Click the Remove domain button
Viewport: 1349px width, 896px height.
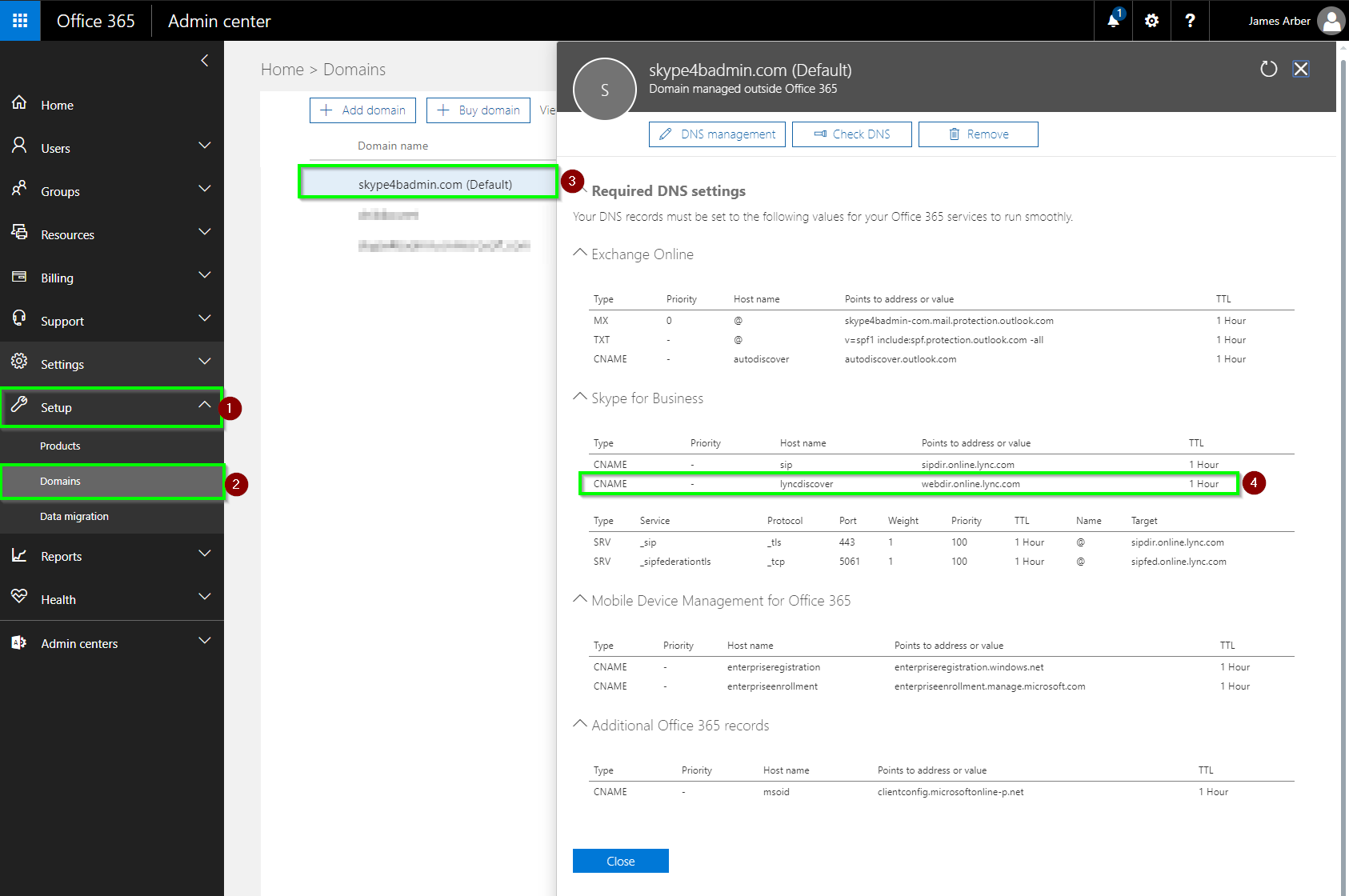pyautogui.click(x=978, y=134)
